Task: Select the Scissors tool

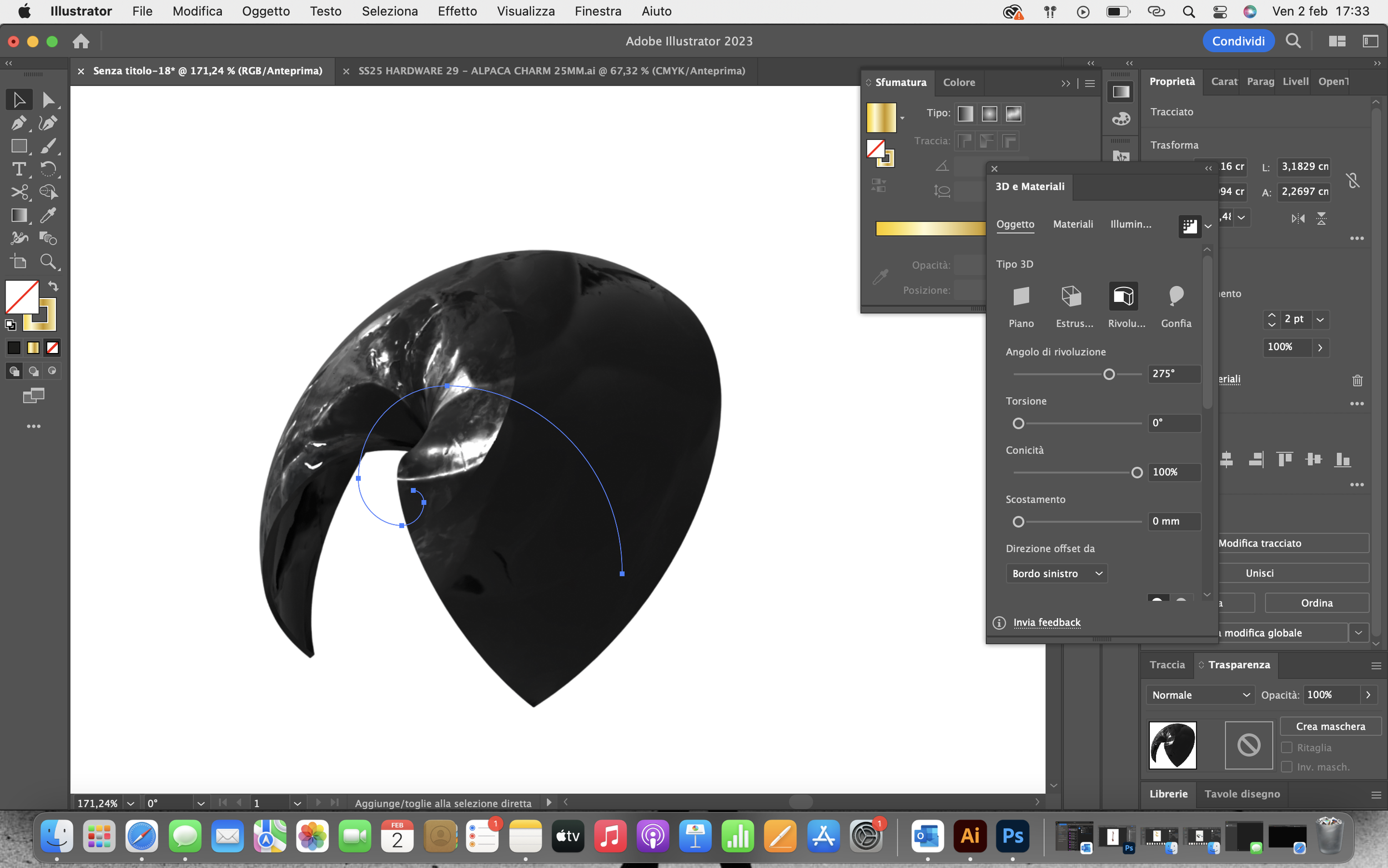Action: coord(18,193)
